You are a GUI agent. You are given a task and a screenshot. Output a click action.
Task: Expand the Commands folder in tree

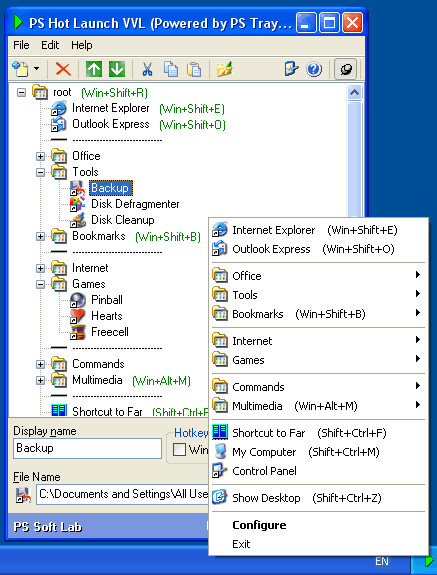pyautogui.click(x=40, y=365)
